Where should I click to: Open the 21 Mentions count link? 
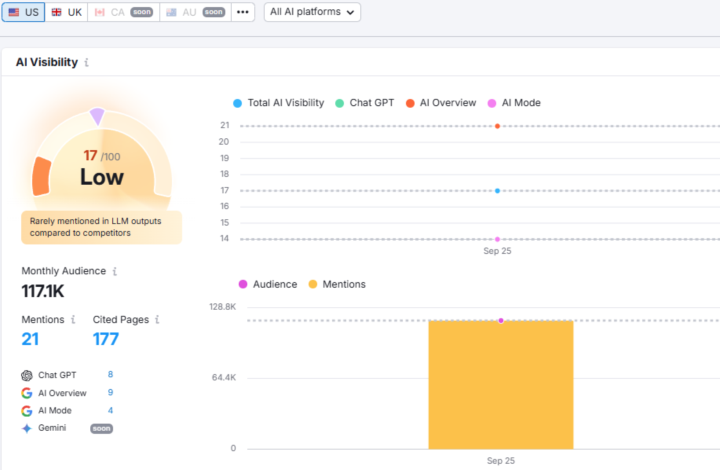30,339
